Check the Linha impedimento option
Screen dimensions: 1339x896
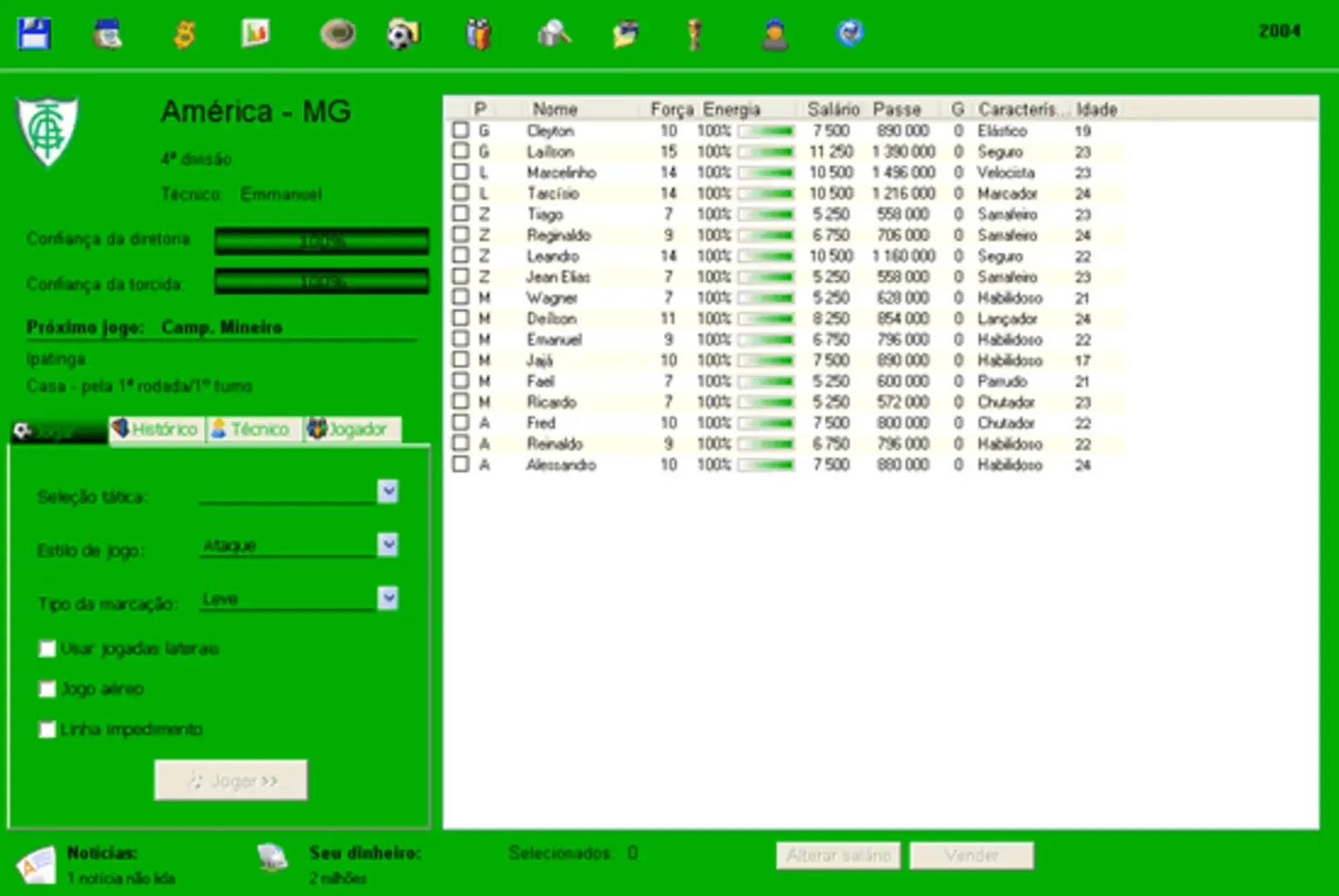pos(47,730)
